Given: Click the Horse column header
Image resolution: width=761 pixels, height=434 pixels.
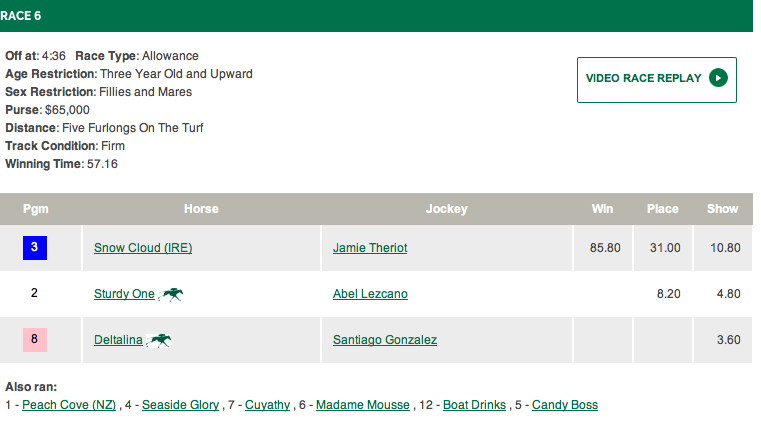Looking at the screenshot, I should tap(201, 209).
